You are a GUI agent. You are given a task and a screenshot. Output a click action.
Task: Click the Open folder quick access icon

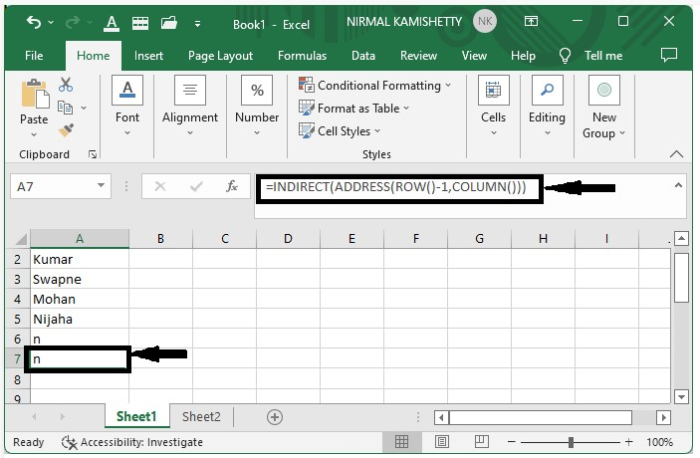pos(169,23)
